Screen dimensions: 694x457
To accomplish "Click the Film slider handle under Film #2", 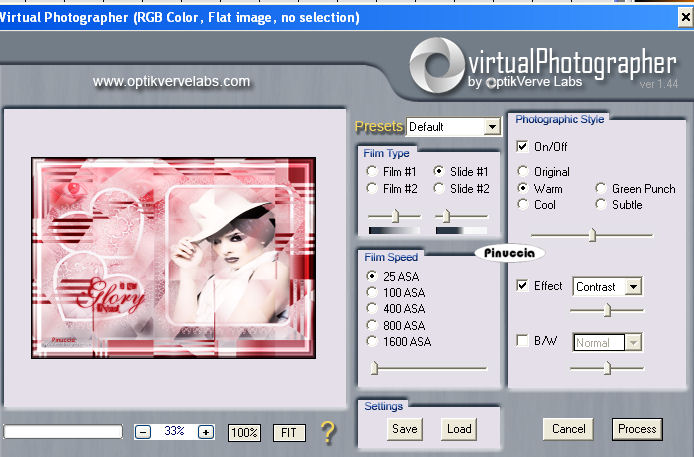I will pos(396,216).
